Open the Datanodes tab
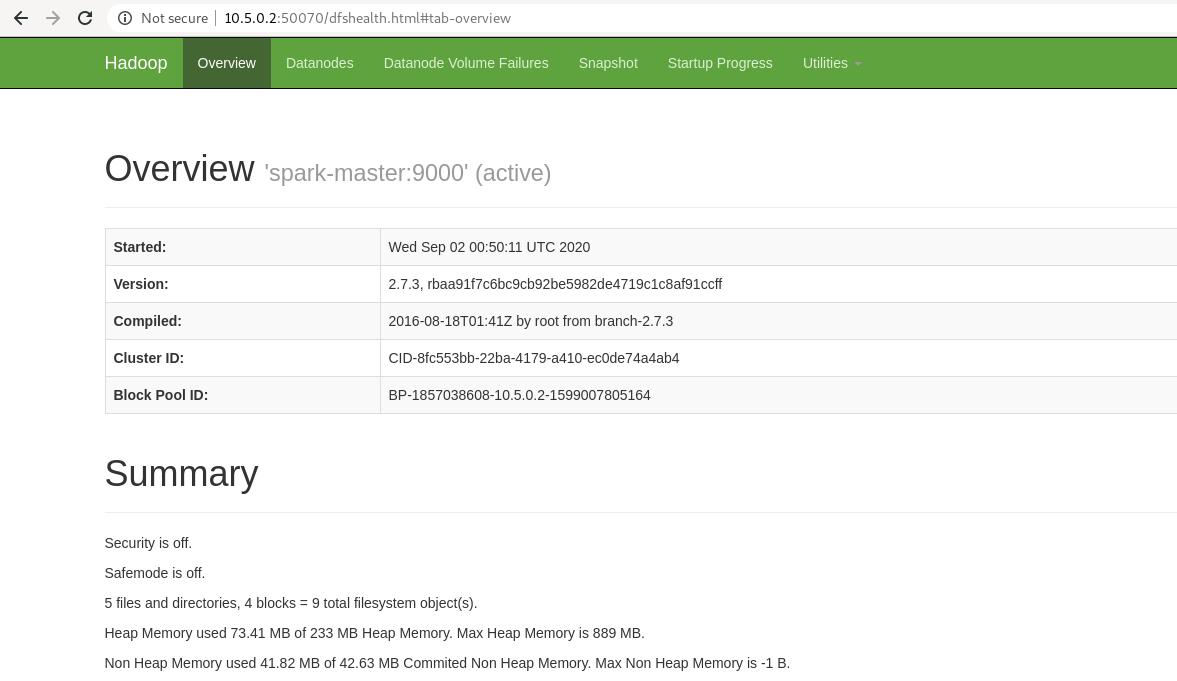This screenshot has width=1177, height=681. (320, 63)
